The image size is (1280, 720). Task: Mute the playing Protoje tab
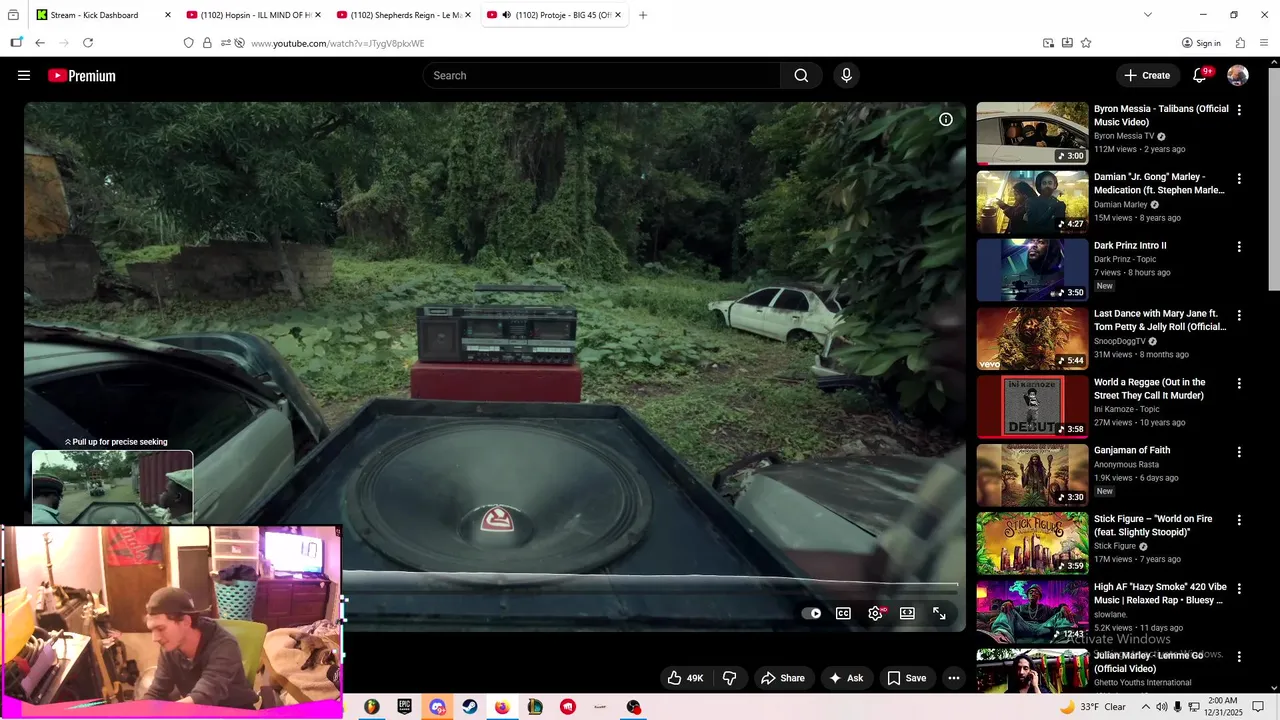(506, 15)
